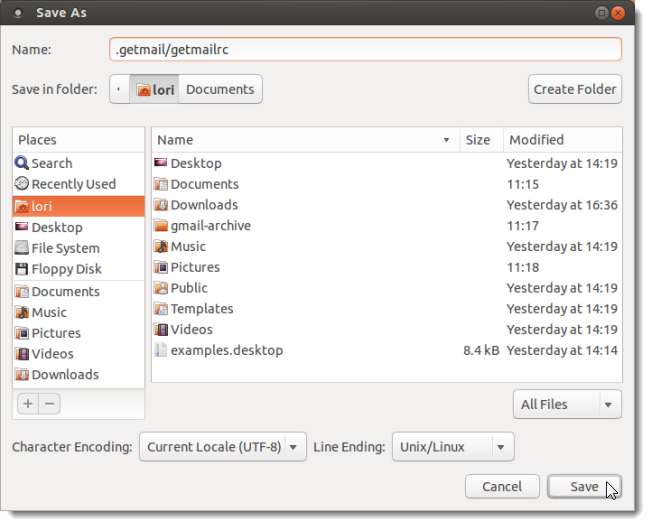Click the lori home folder icon in Places

point(22,206)
